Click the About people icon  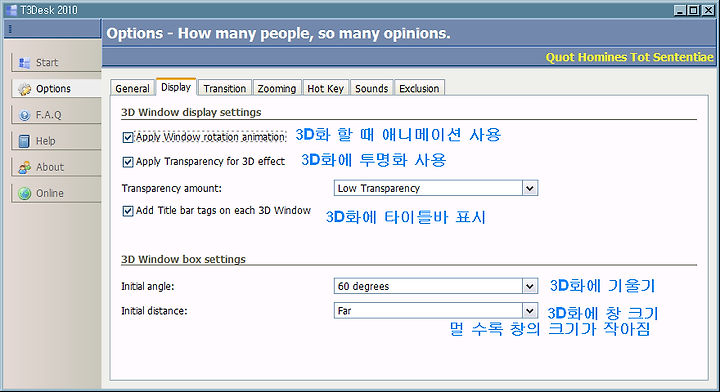pyautogui.click(x=24, y=167)
